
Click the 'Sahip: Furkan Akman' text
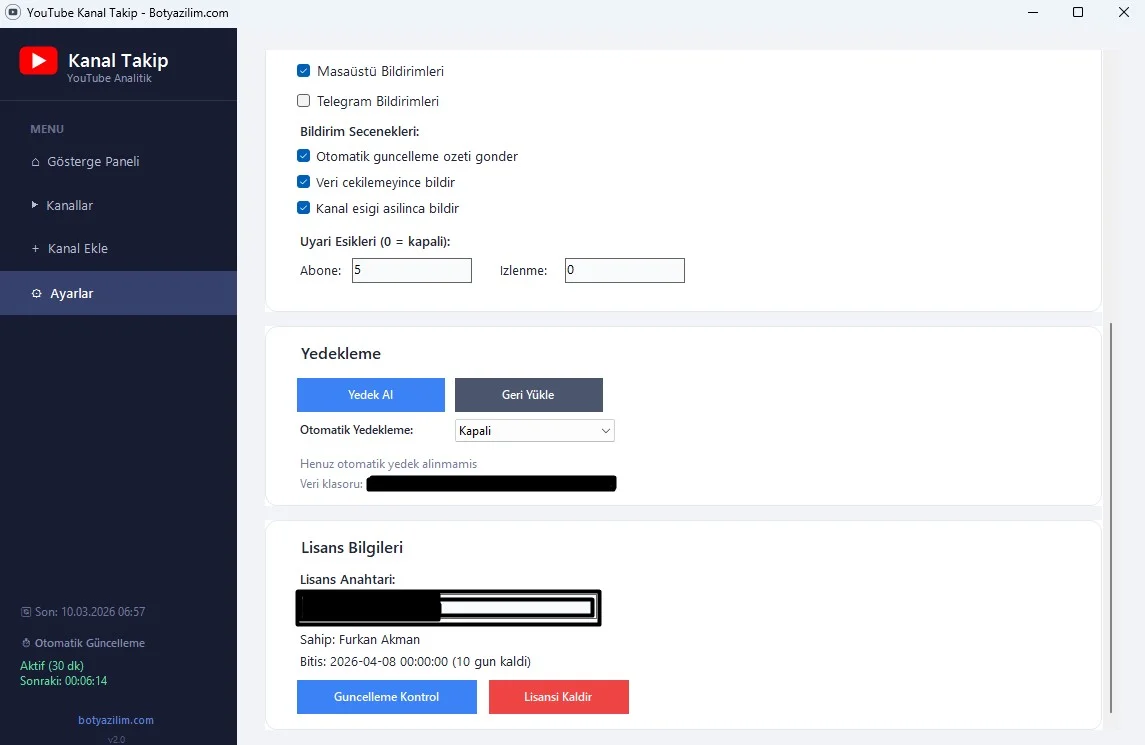pyautogui.click(x=360, y=640)
